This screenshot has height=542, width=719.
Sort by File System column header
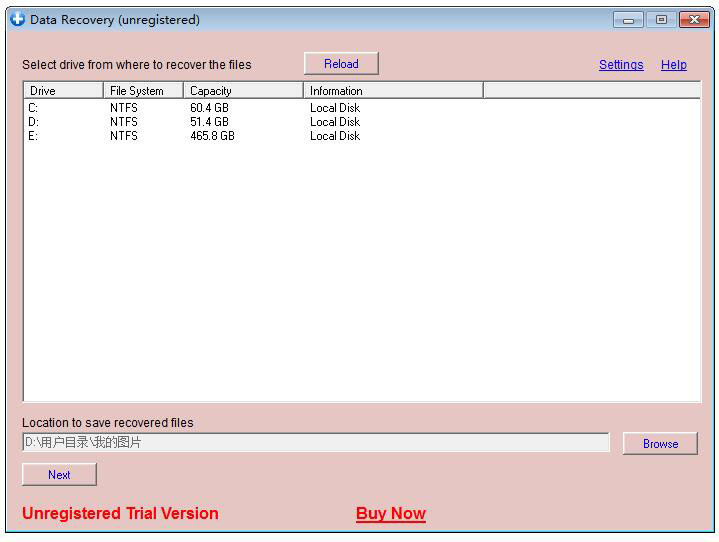click(x=142, y=91)
